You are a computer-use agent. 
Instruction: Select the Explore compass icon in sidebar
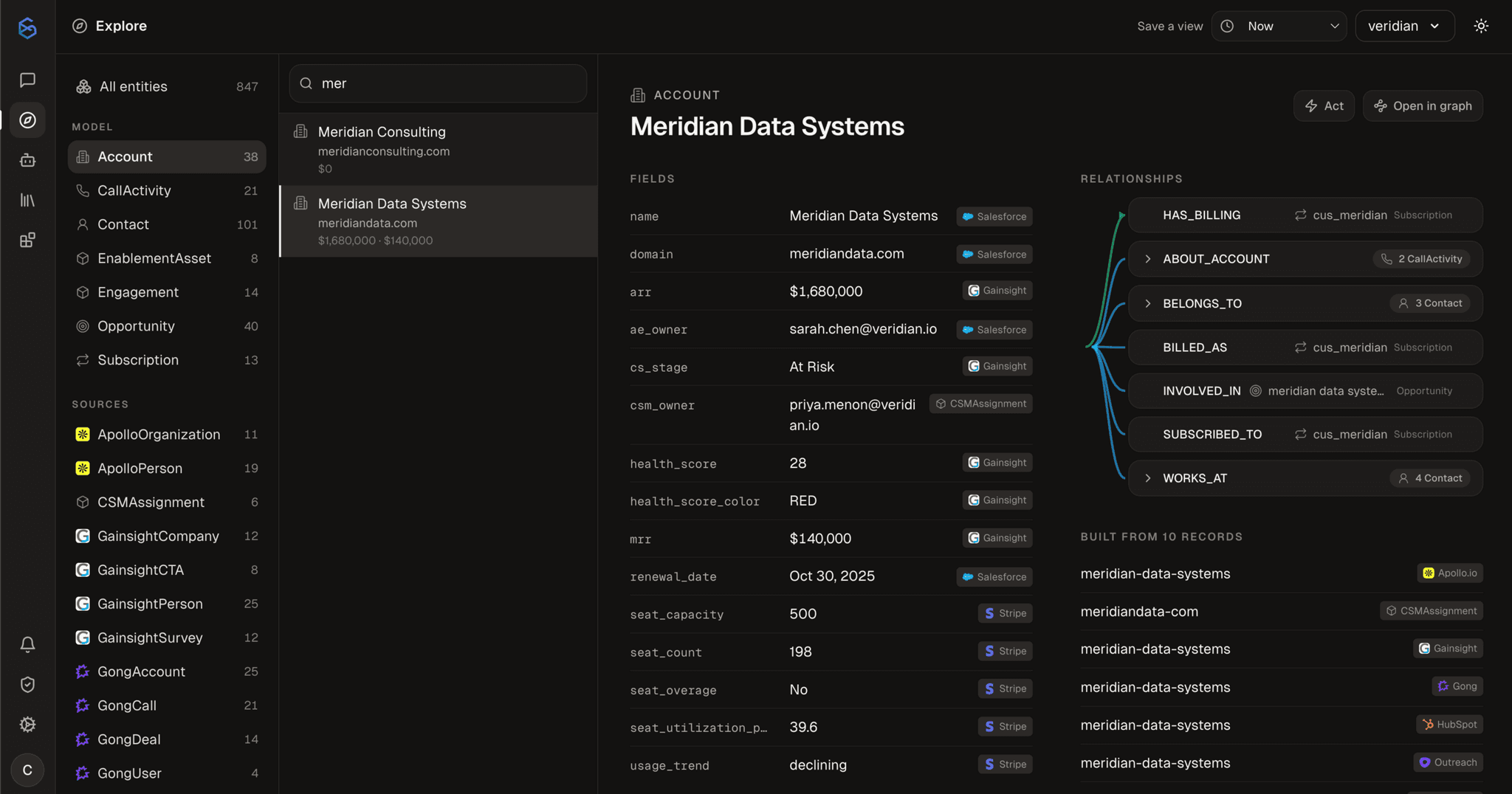[x=27, y=120]
